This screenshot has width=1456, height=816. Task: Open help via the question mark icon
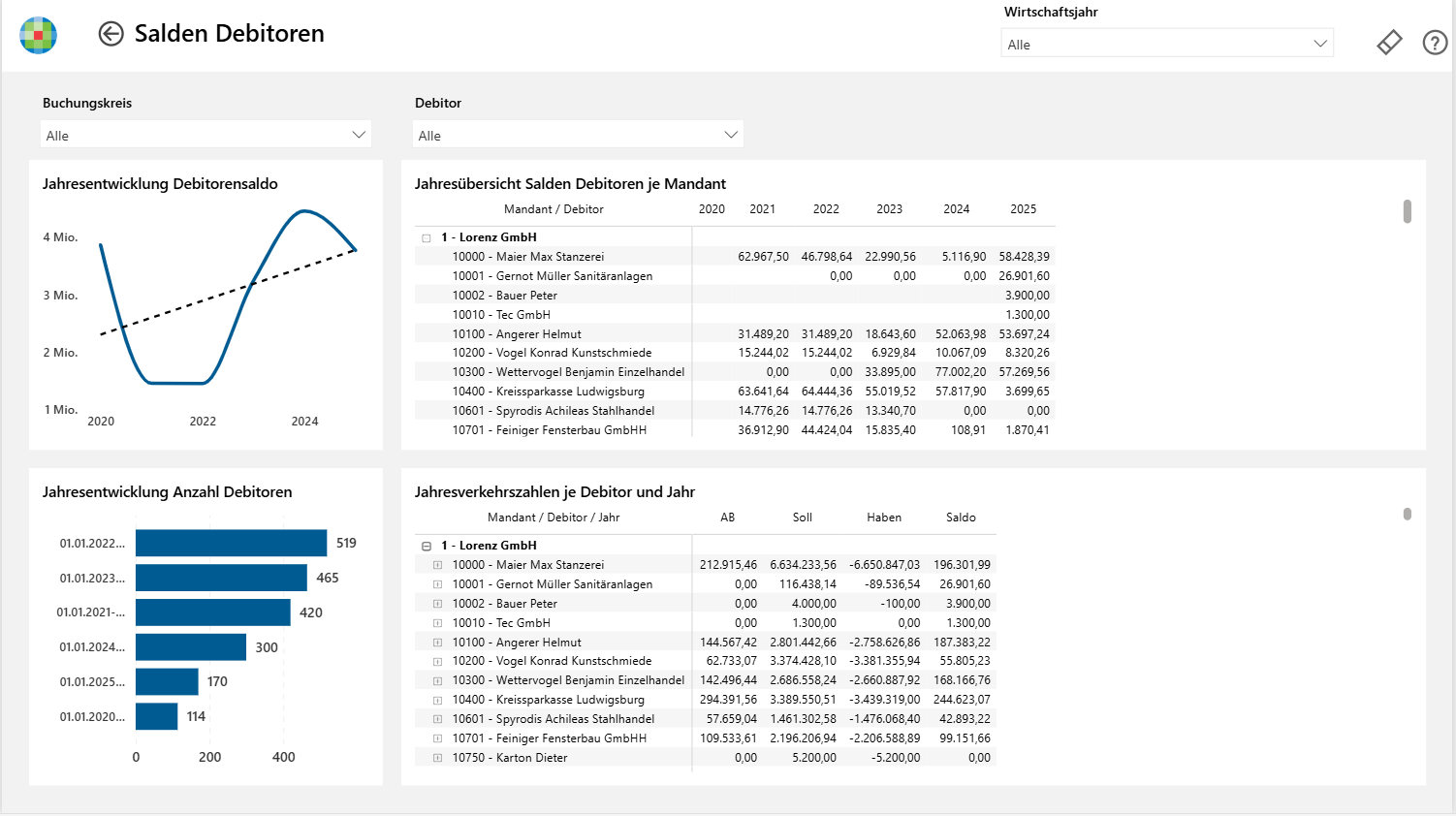coord(1435,43)
